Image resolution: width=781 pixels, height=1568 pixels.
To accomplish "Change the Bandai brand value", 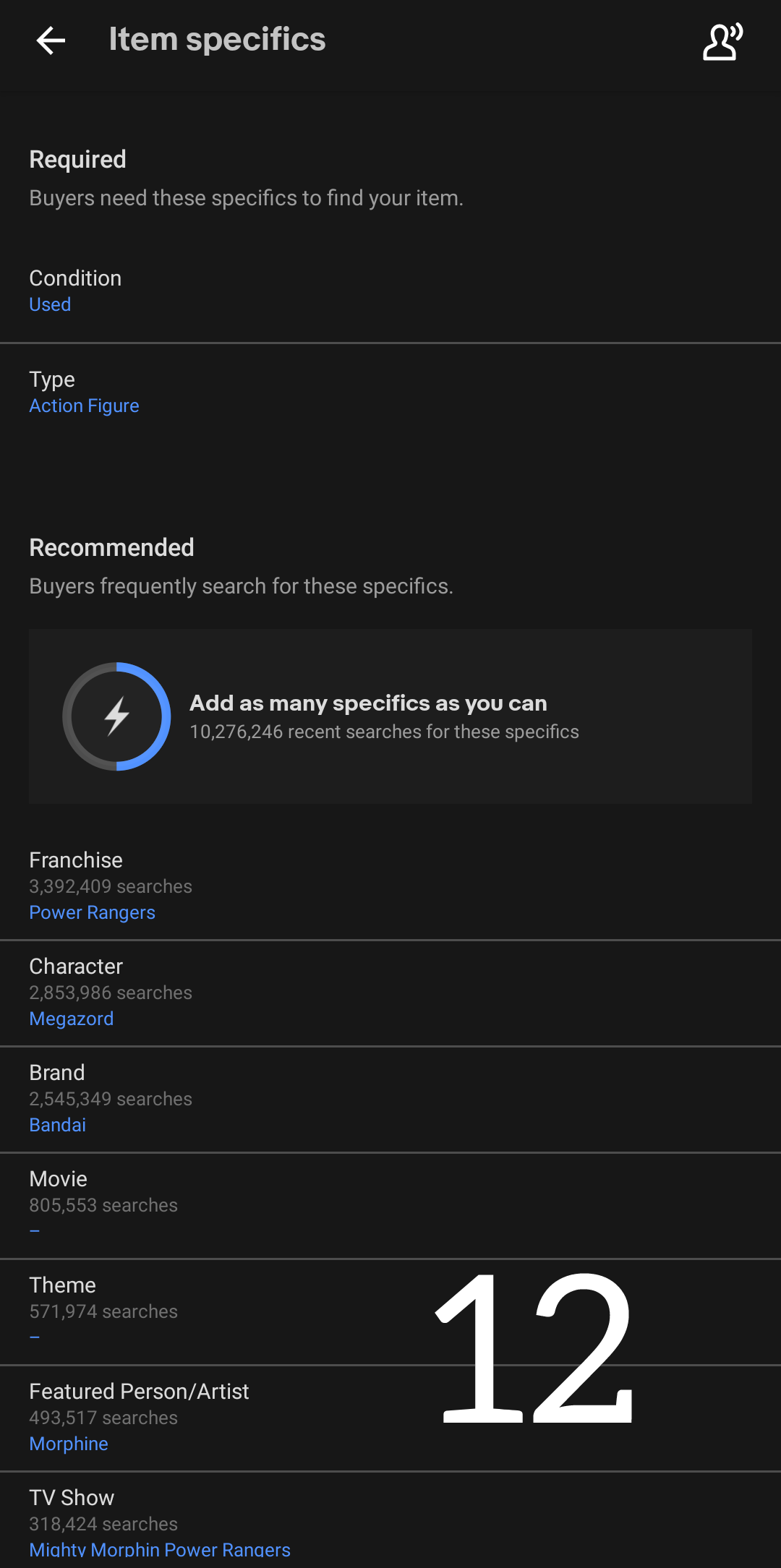I will (x=57, y=1126).
